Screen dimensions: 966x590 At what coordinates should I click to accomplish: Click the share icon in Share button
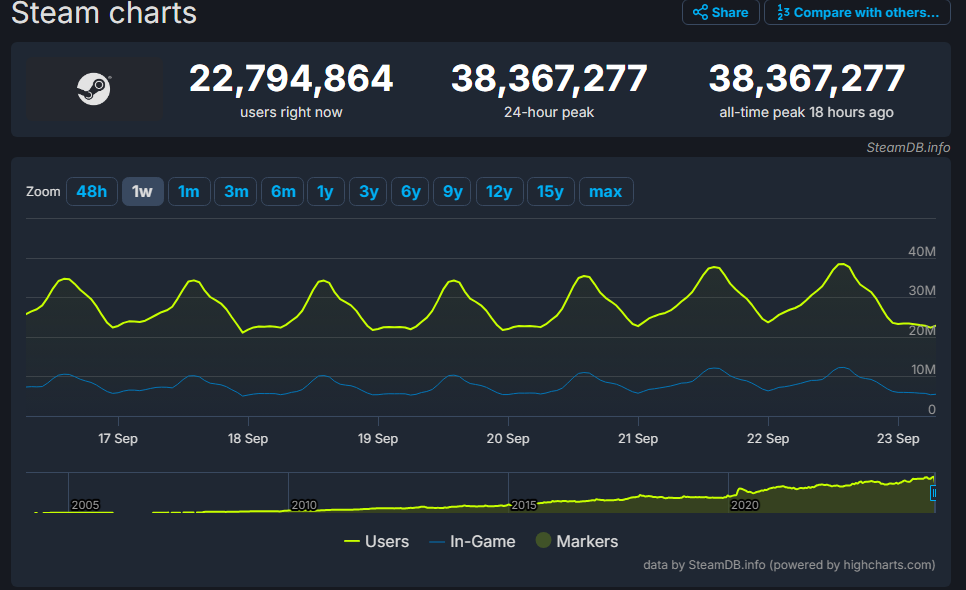pos(700,12)
